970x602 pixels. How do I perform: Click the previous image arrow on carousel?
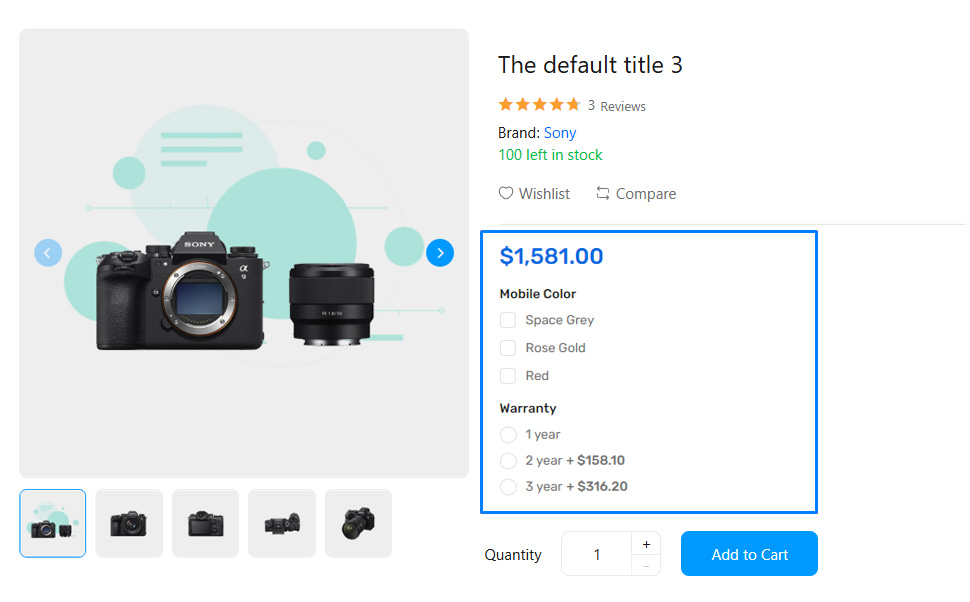tap(48, 253)
